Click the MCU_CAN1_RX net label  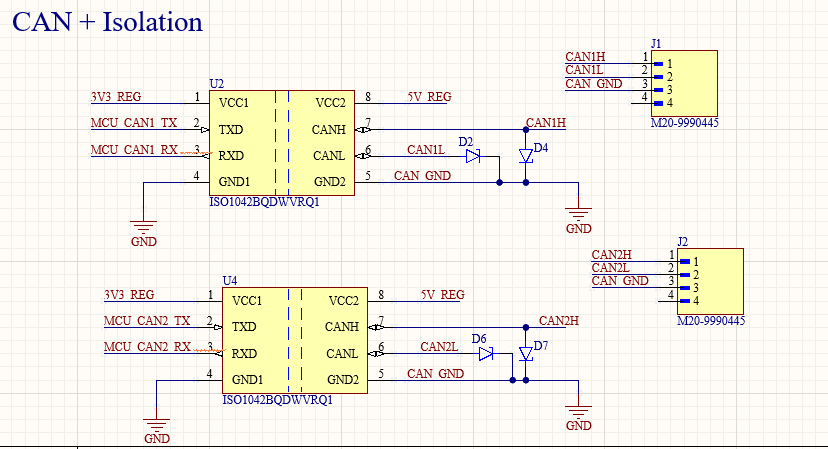pos(134,149)
